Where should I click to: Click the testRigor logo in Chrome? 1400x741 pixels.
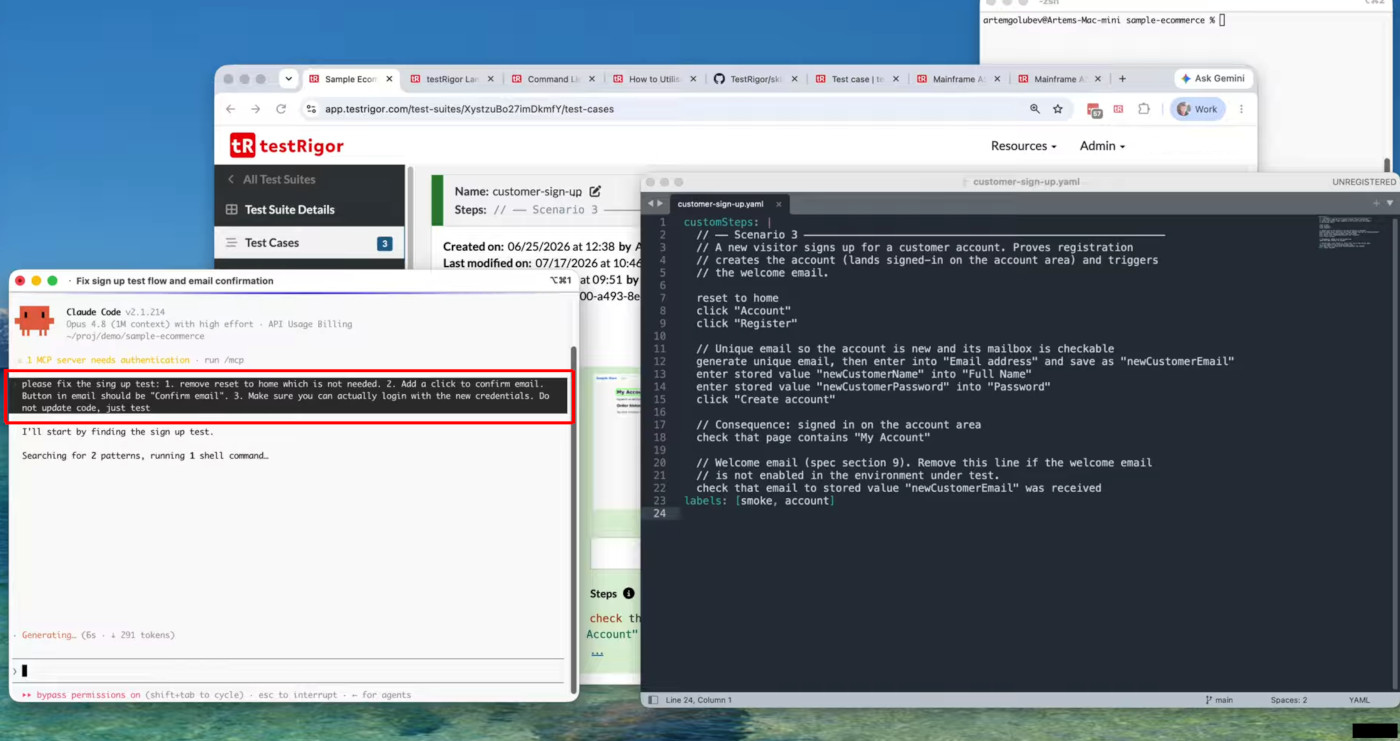point(286,146)
